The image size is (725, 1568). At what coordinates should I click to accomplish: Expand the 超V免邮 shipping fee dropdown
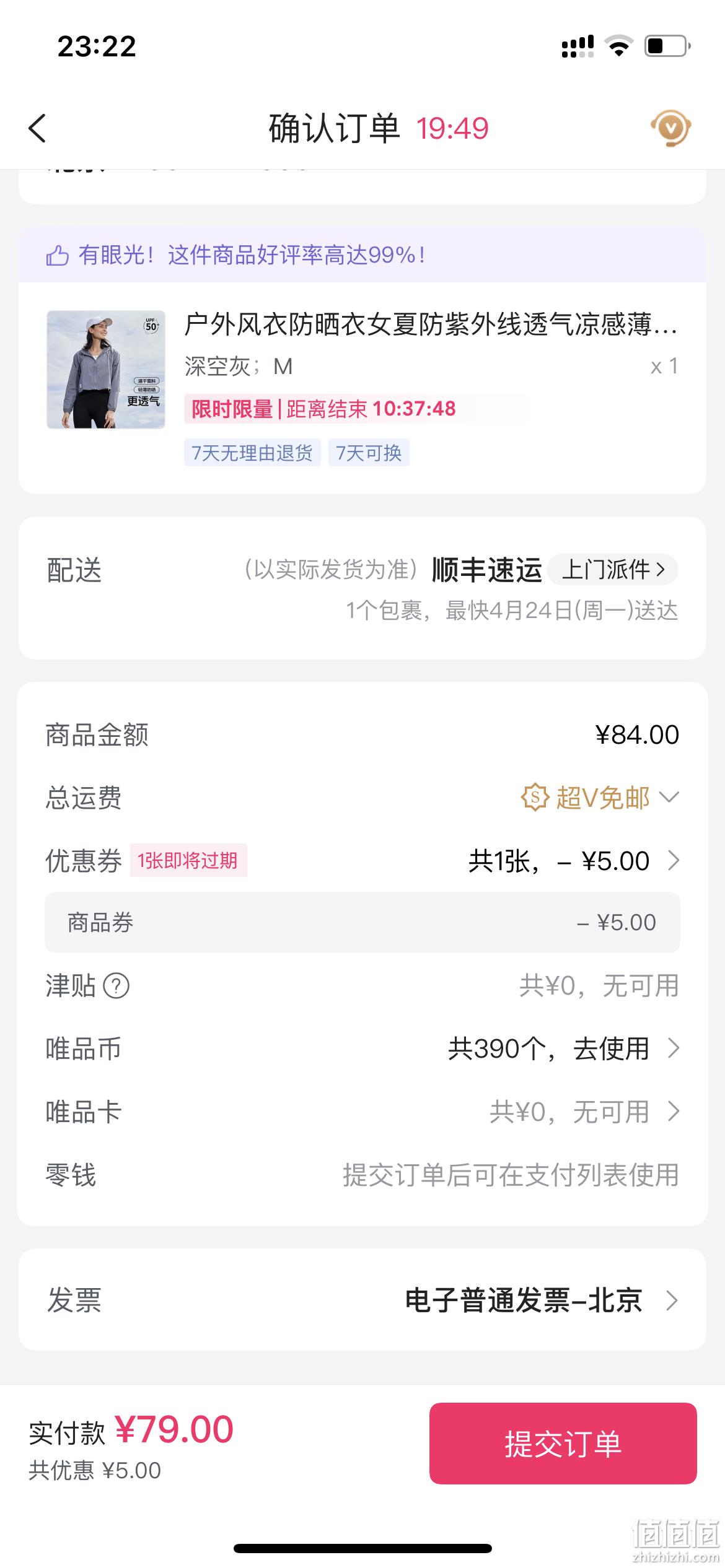point(669,797)
